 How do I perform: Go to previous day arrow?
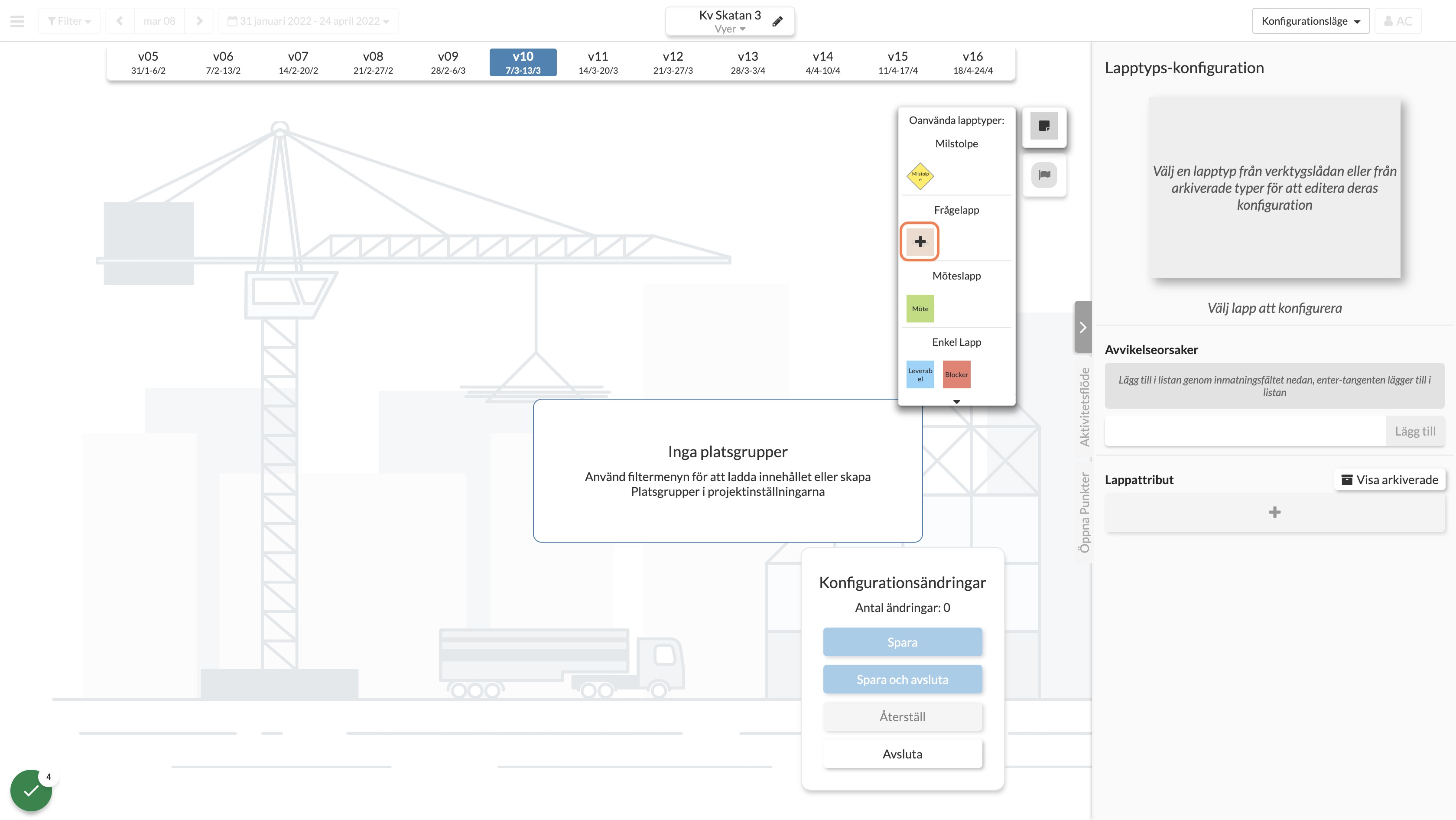pos(120,22)
